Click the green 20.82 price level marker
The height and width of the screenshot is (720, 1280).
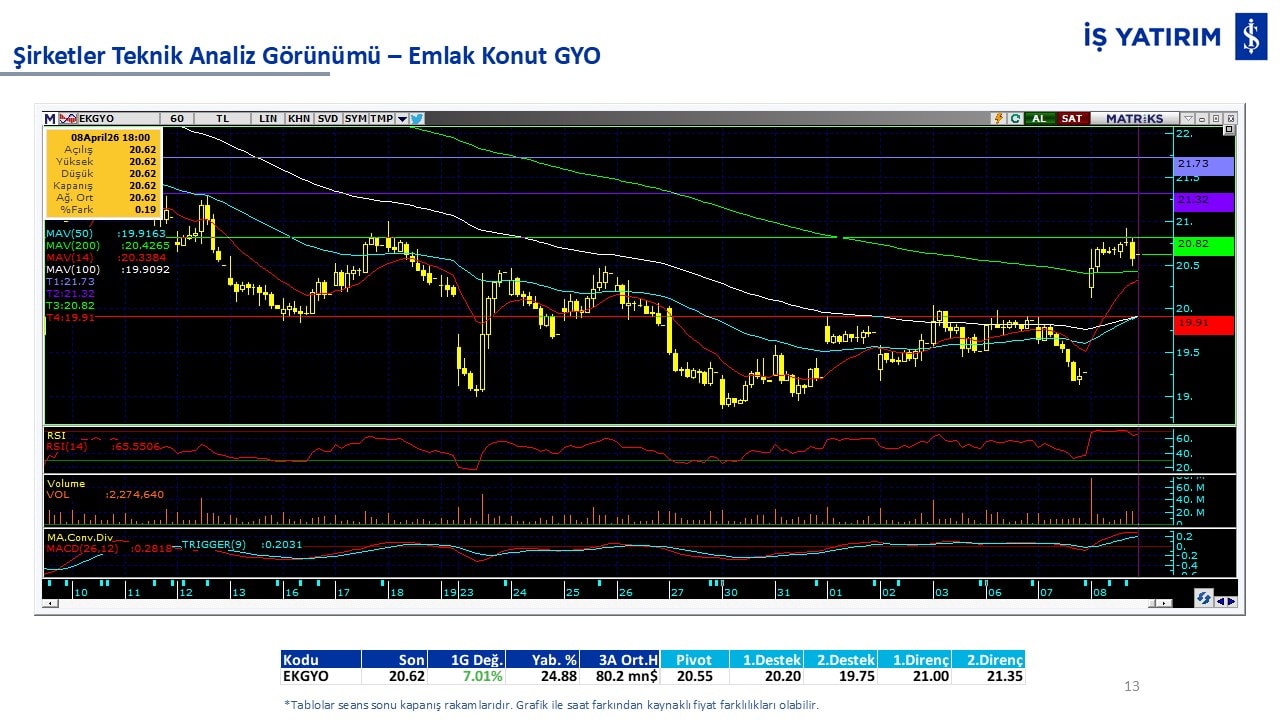click(1204, 246)
